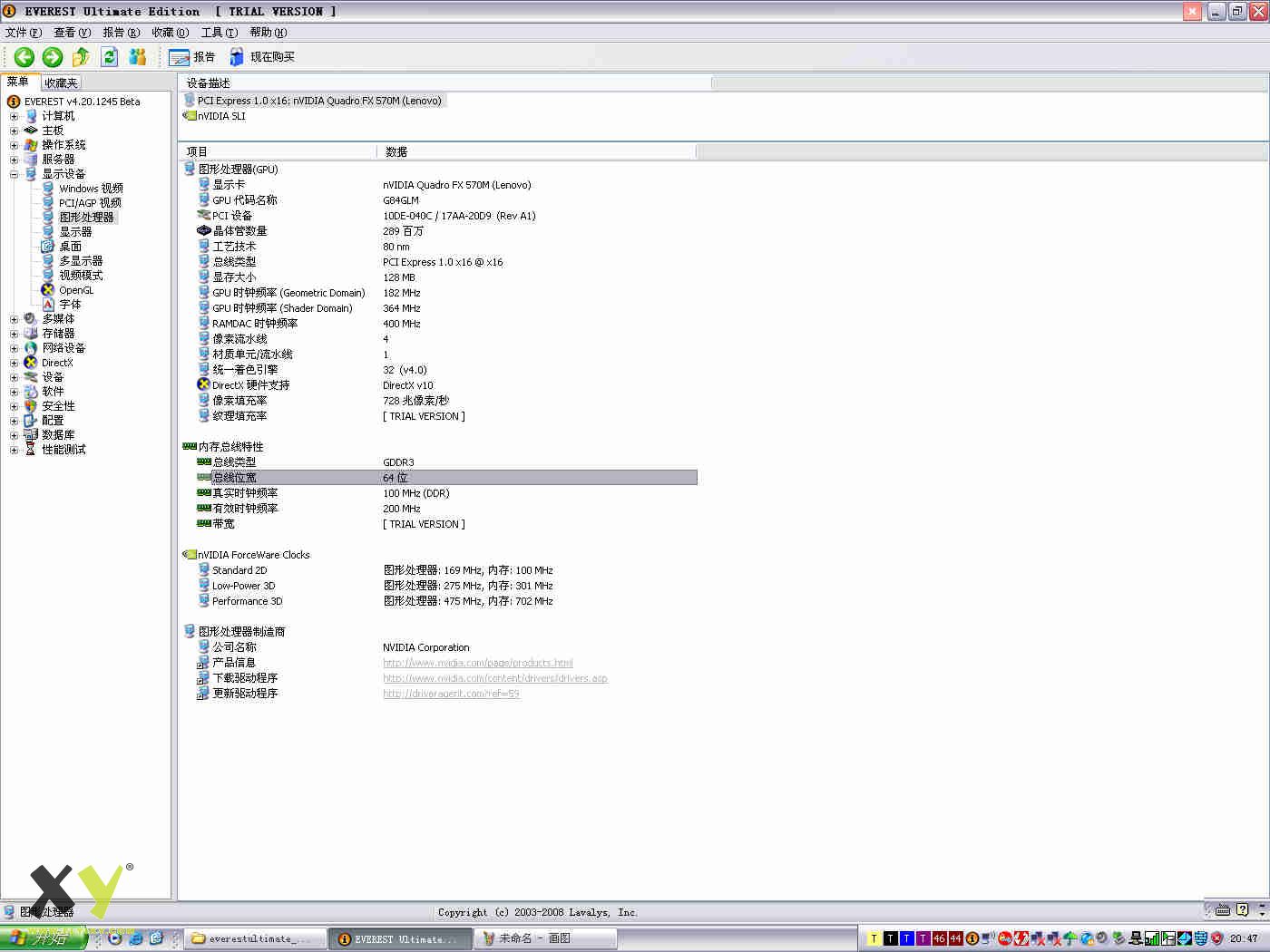This screenshot has height=952, width=1270.
Task: Expand the 多媒体 tree node
Action: point(14,319)
